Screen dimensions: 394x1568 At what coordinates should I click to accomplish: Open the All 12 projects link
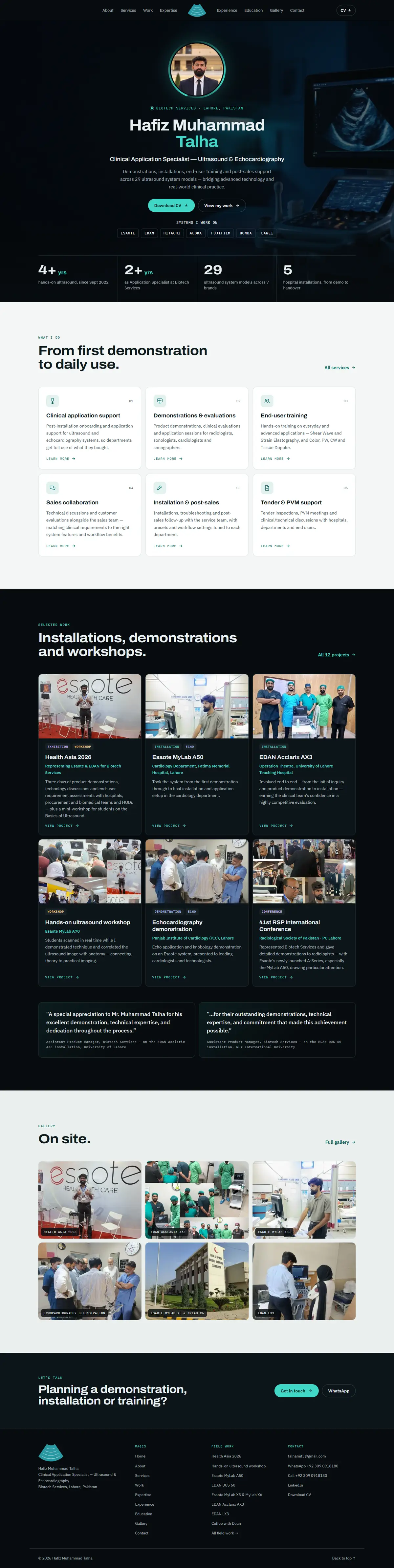[x=336, y=655]
